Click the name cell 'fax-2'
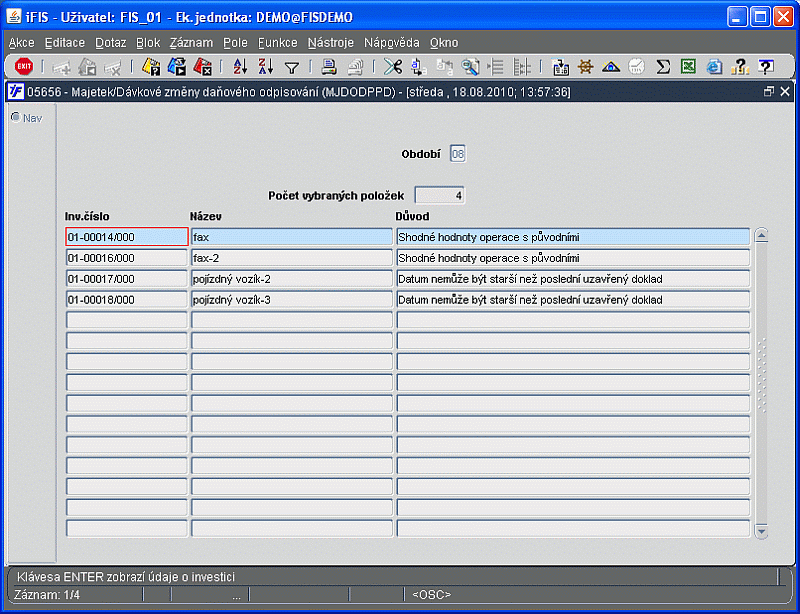 (292, 258)
